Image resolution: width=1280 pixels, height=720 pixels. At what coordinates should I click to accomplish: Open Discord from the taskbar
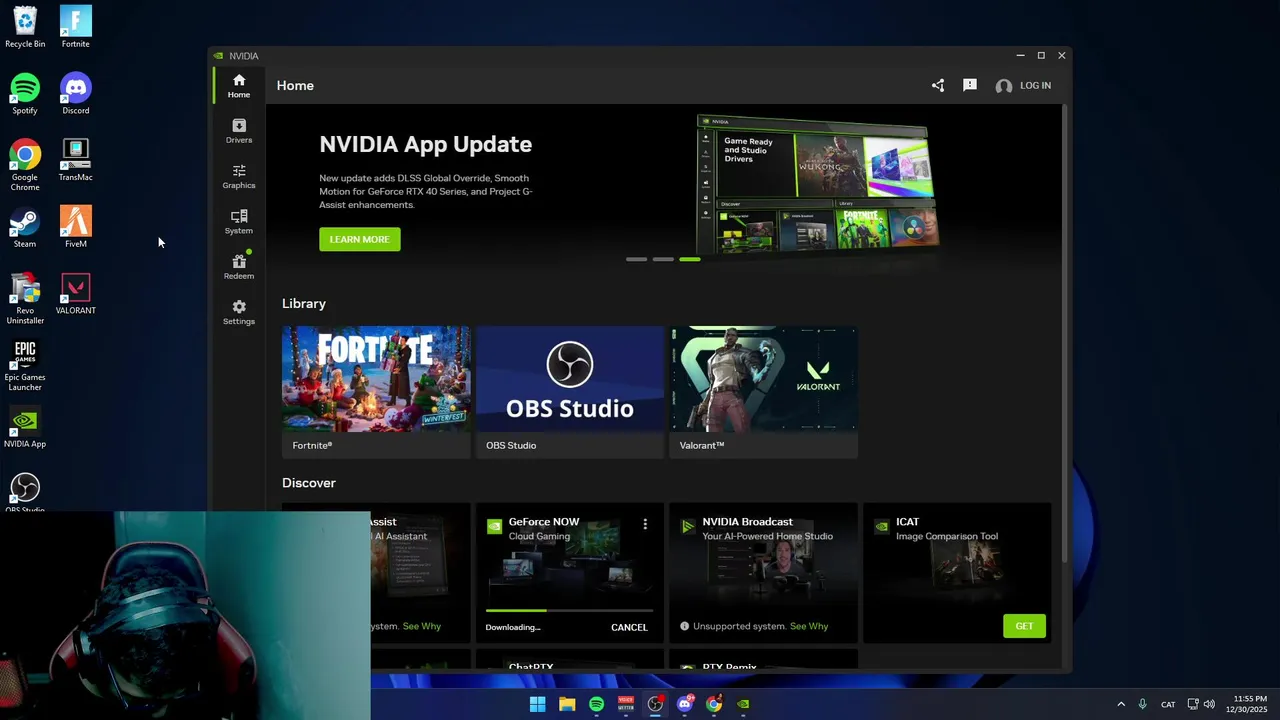685,704
